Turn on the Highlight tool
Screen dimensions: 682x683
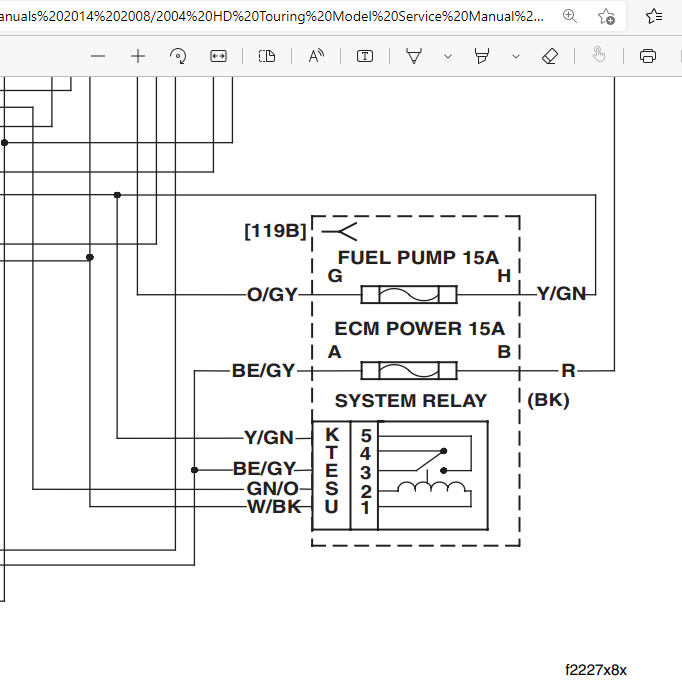click(482, 56)
